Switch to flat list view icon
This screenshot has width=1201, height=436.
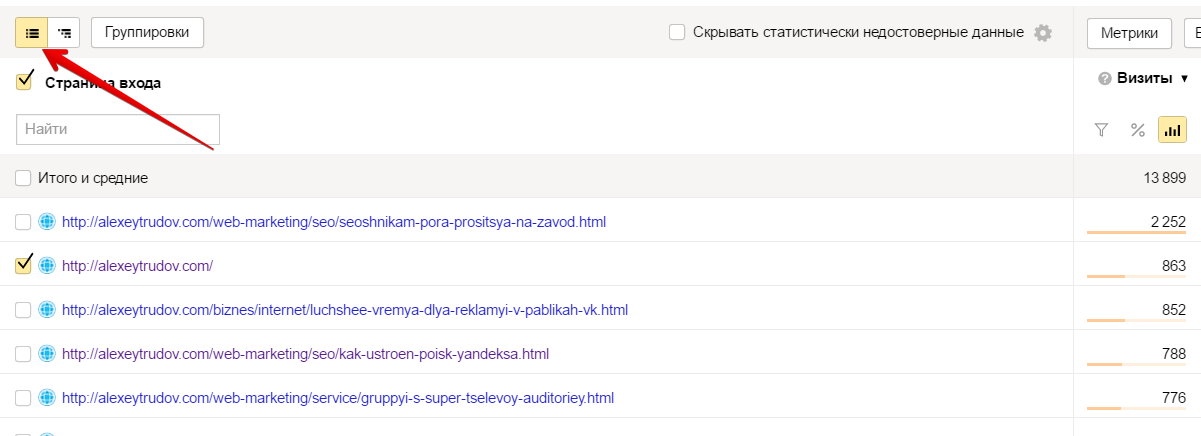pos(32,33)
